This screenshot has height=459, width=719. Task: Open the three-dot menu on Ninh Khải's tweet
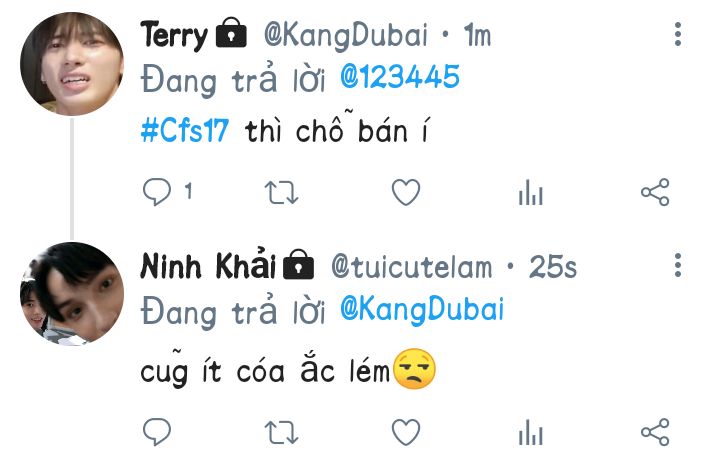(678, 265)
